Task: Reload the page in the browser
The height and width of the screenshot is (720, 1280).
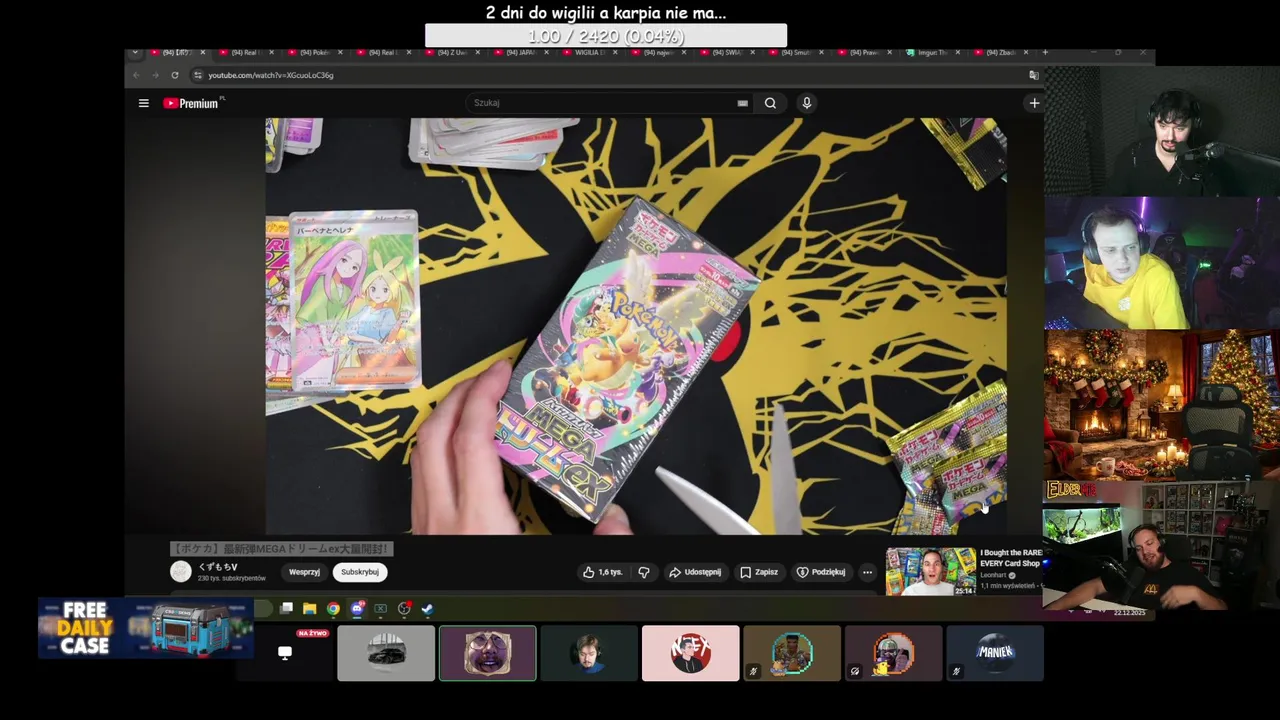Action: [174, 75]
